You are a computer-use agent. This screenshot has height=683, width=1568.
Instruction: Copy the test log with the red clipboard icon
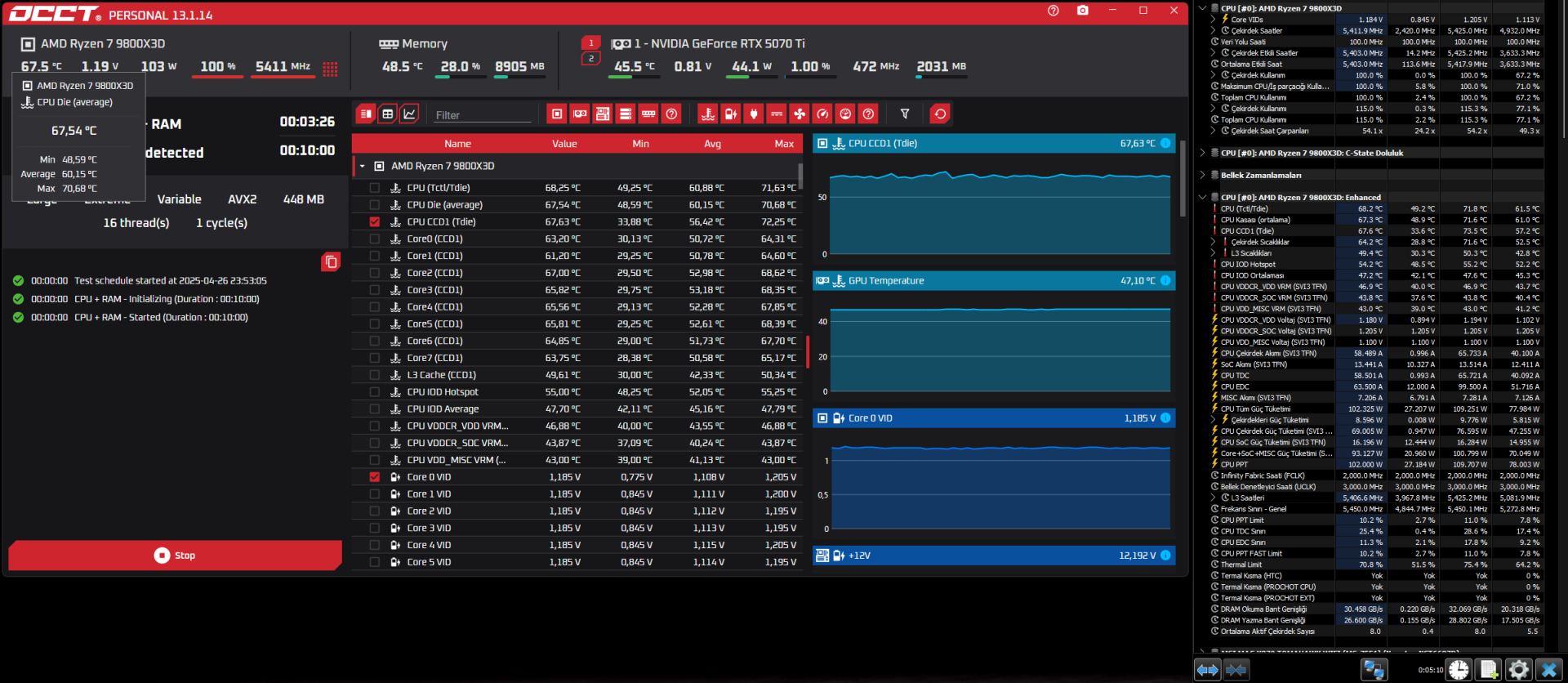331,261
